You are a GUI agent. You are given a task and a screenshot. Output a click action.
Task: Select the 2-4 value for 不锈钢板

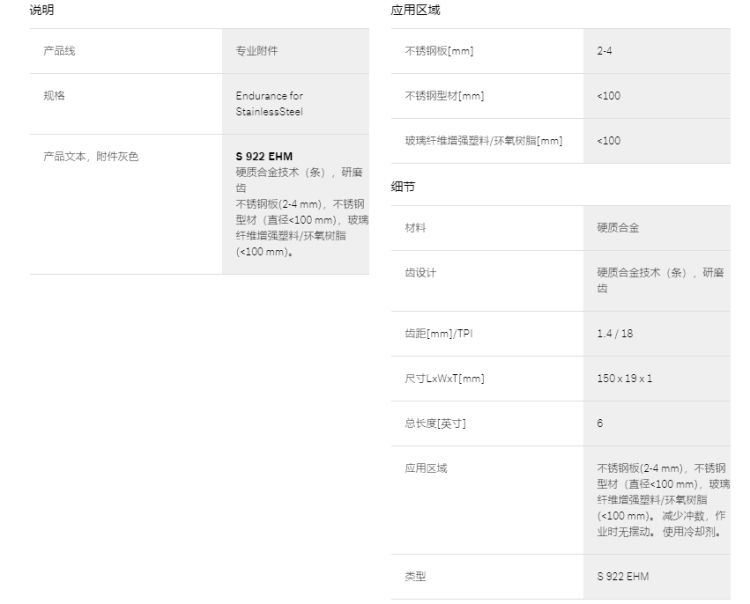[x=604, y=50]
